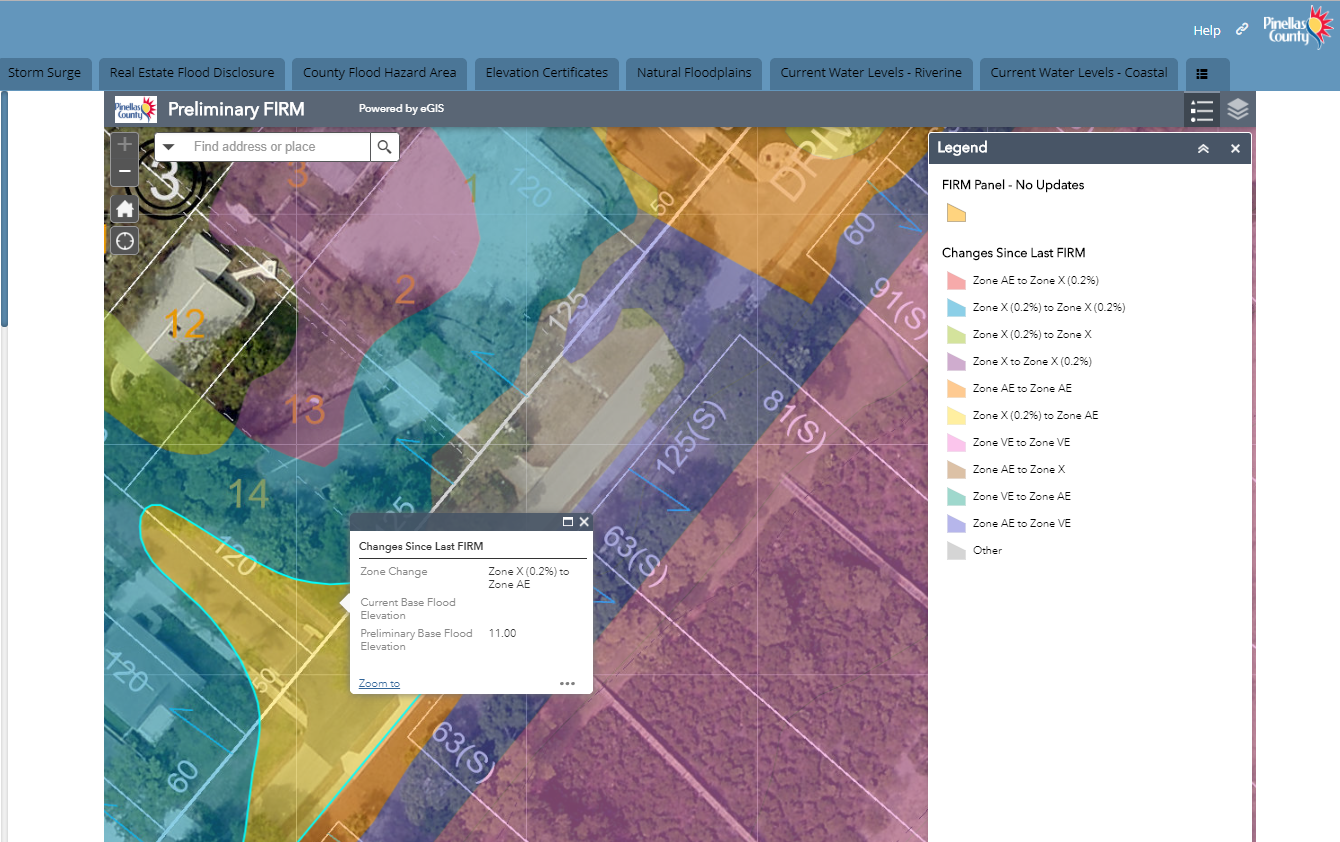Viewport: 1340px width, 842px height.
Task: Open the Natural Floodplains tab
Action: point(694,73)
